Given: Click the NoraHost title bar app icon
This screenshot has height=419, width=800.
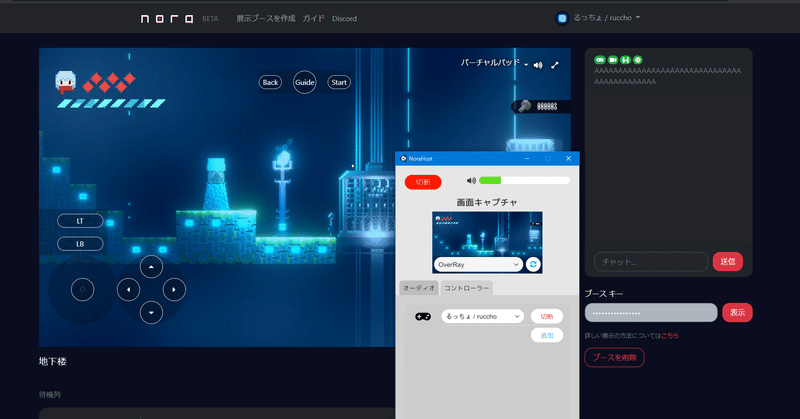Looking at the screenshot, I should tap(403, 159).
